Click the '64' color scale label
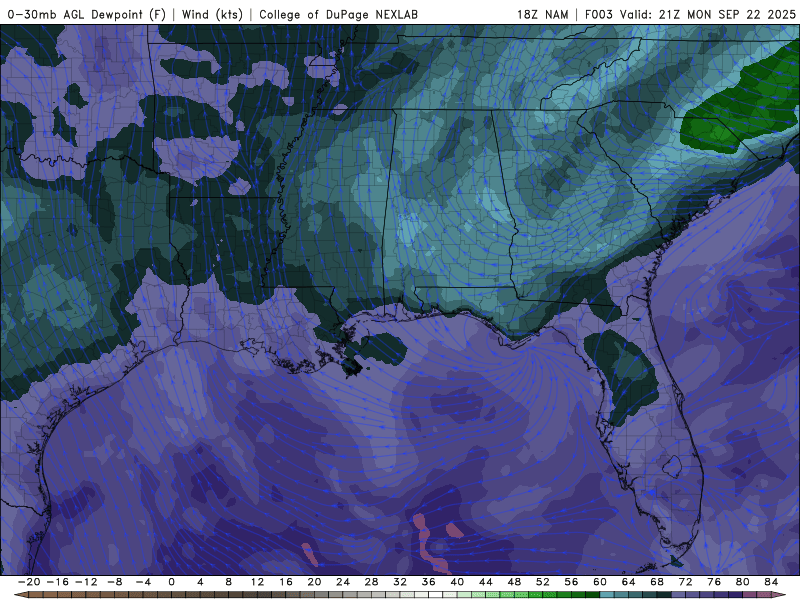Screen dimensions: 800x600 [629, 582]
